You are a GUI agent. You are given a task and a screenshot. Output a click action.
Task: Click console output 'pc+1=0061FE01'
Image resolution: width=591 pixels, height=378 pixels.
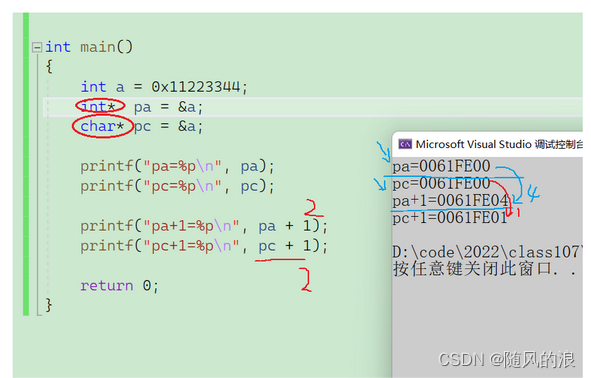point(450,218)
